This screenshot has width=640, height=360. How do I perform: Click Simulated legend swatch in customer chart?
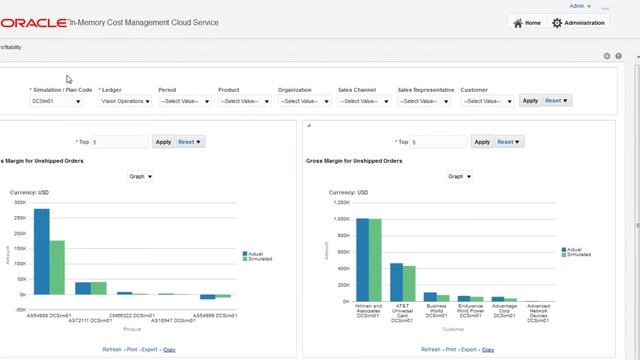(564, 254)
